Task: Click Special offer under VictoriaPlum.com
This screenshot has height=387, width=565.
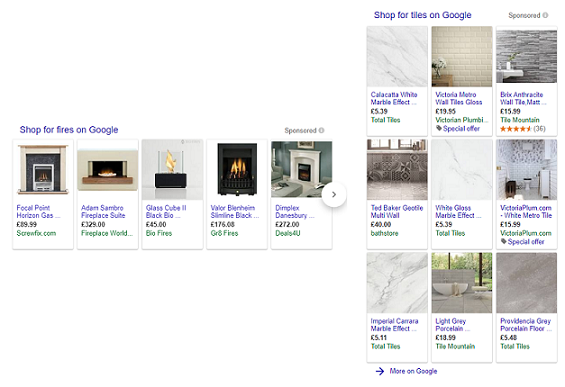Action: tap(526, 242)
